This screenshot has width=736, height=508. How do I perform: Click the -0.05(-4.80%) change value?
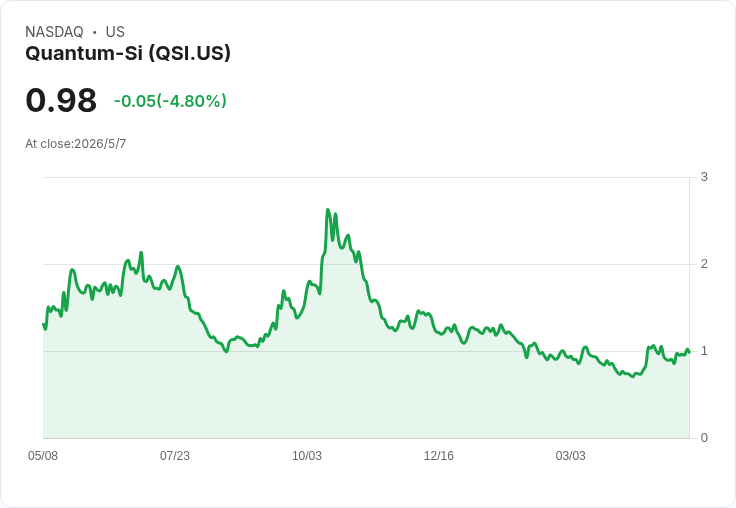[x=170, y=101]
